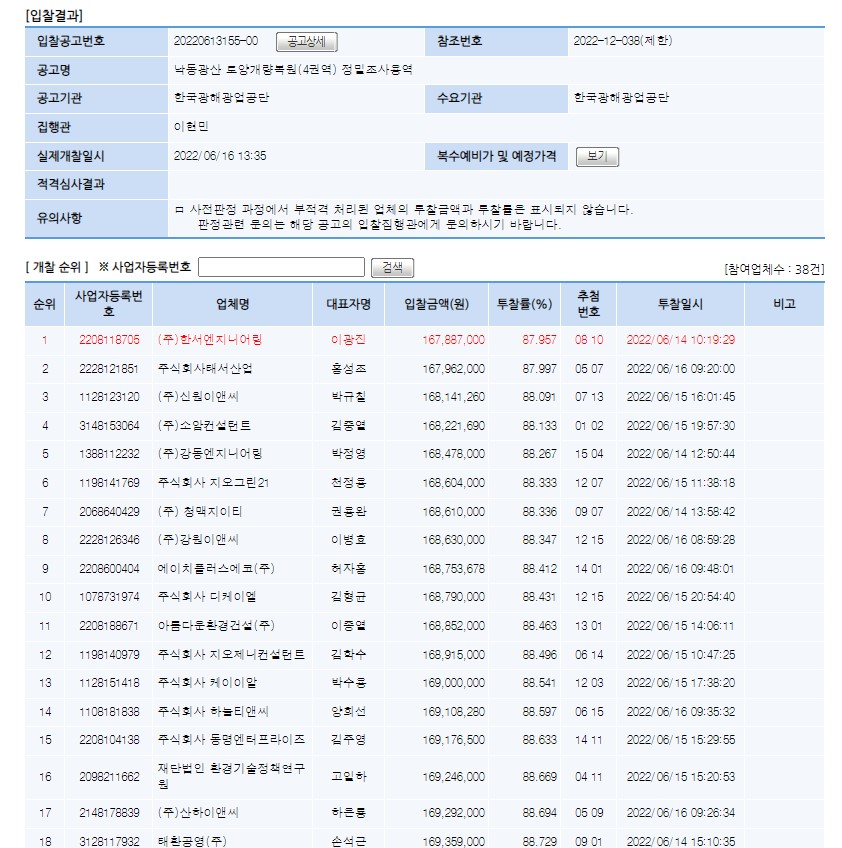842x848 pixels.
Task: Select company (주)한서엔지니어링 in first row
Action: coord(210,340)
